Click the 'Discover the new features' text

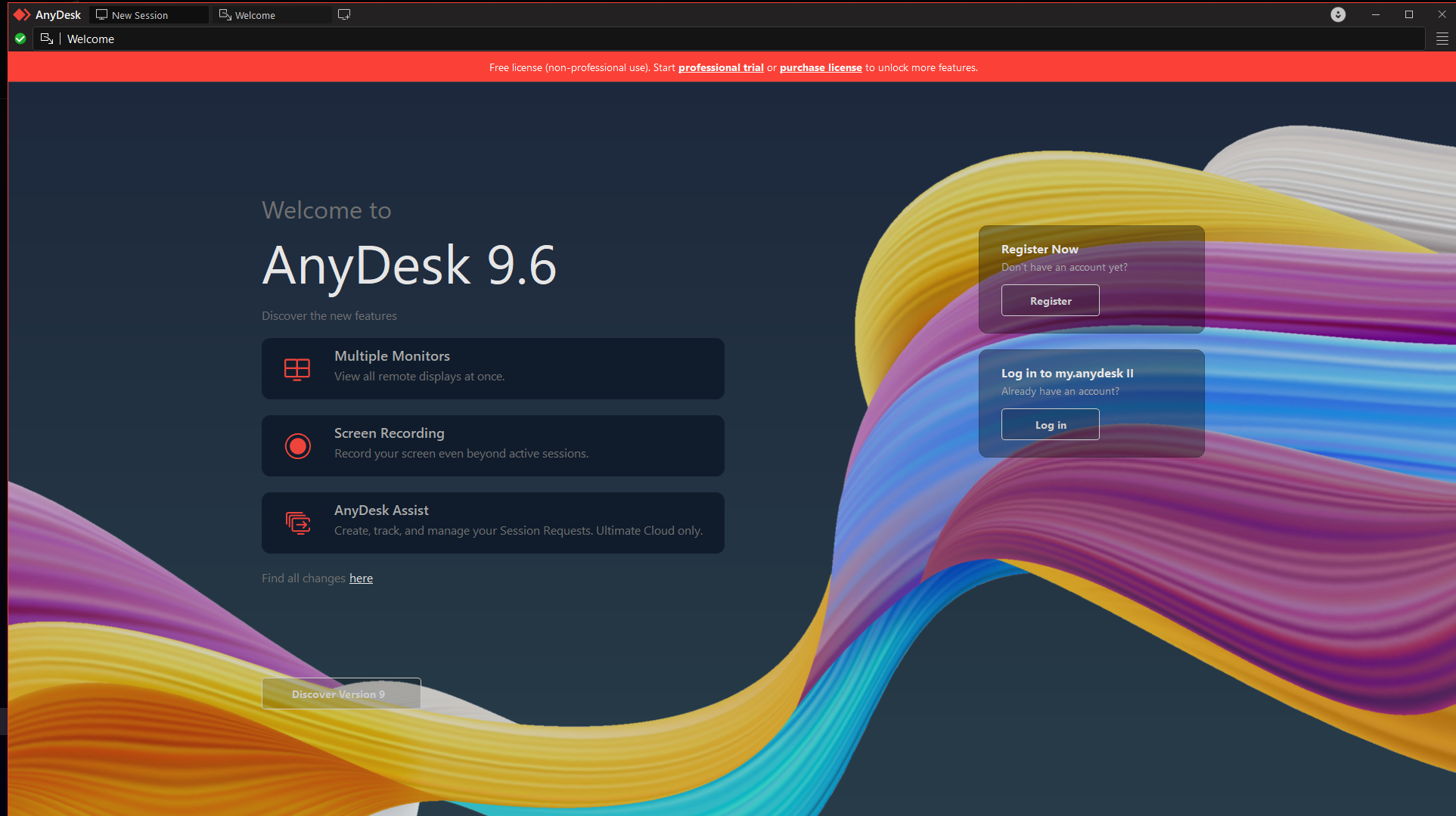pyautogui.click(x=329, y=316)
